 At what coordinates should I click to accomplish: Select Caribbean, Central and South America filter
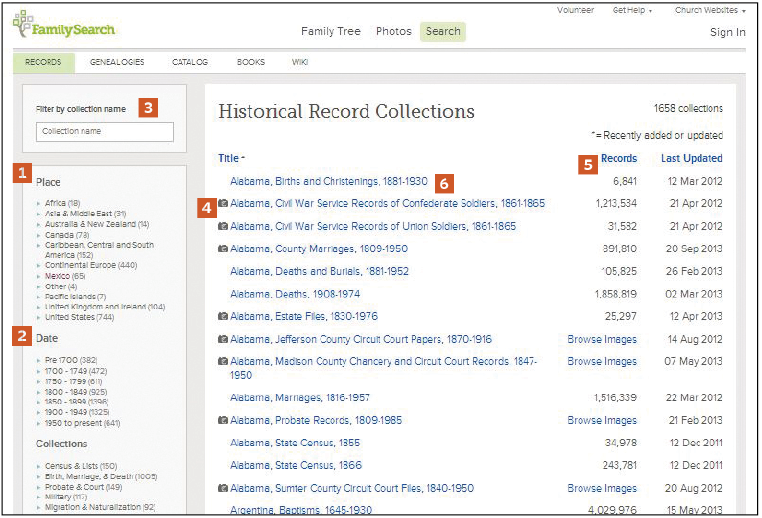click(100, 250)
